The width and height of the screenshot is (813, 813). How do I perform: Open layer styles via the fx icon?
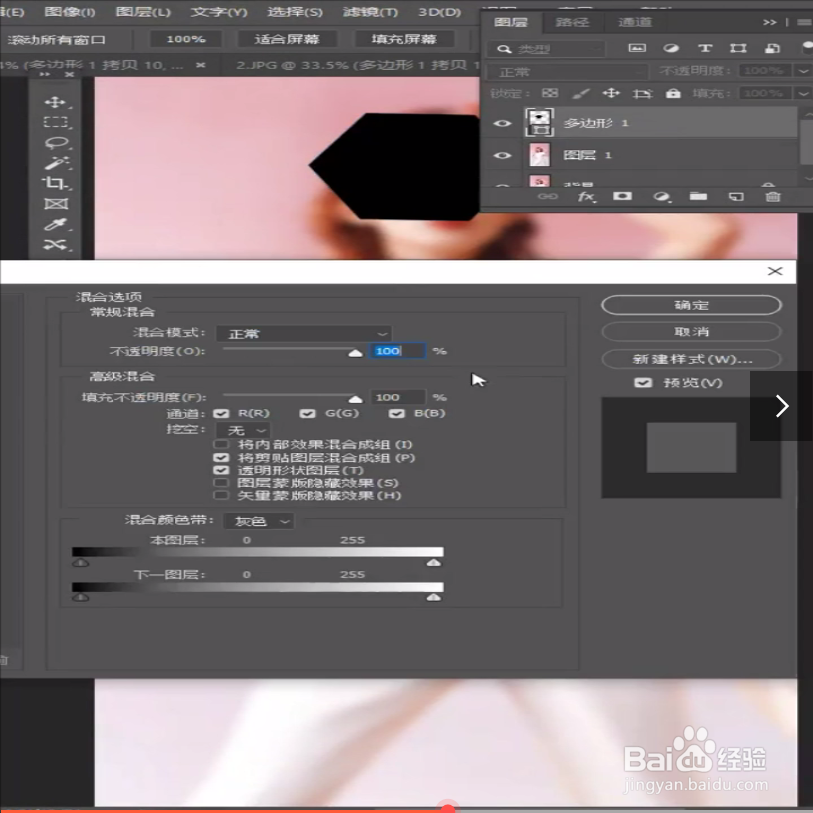(586, 197)
